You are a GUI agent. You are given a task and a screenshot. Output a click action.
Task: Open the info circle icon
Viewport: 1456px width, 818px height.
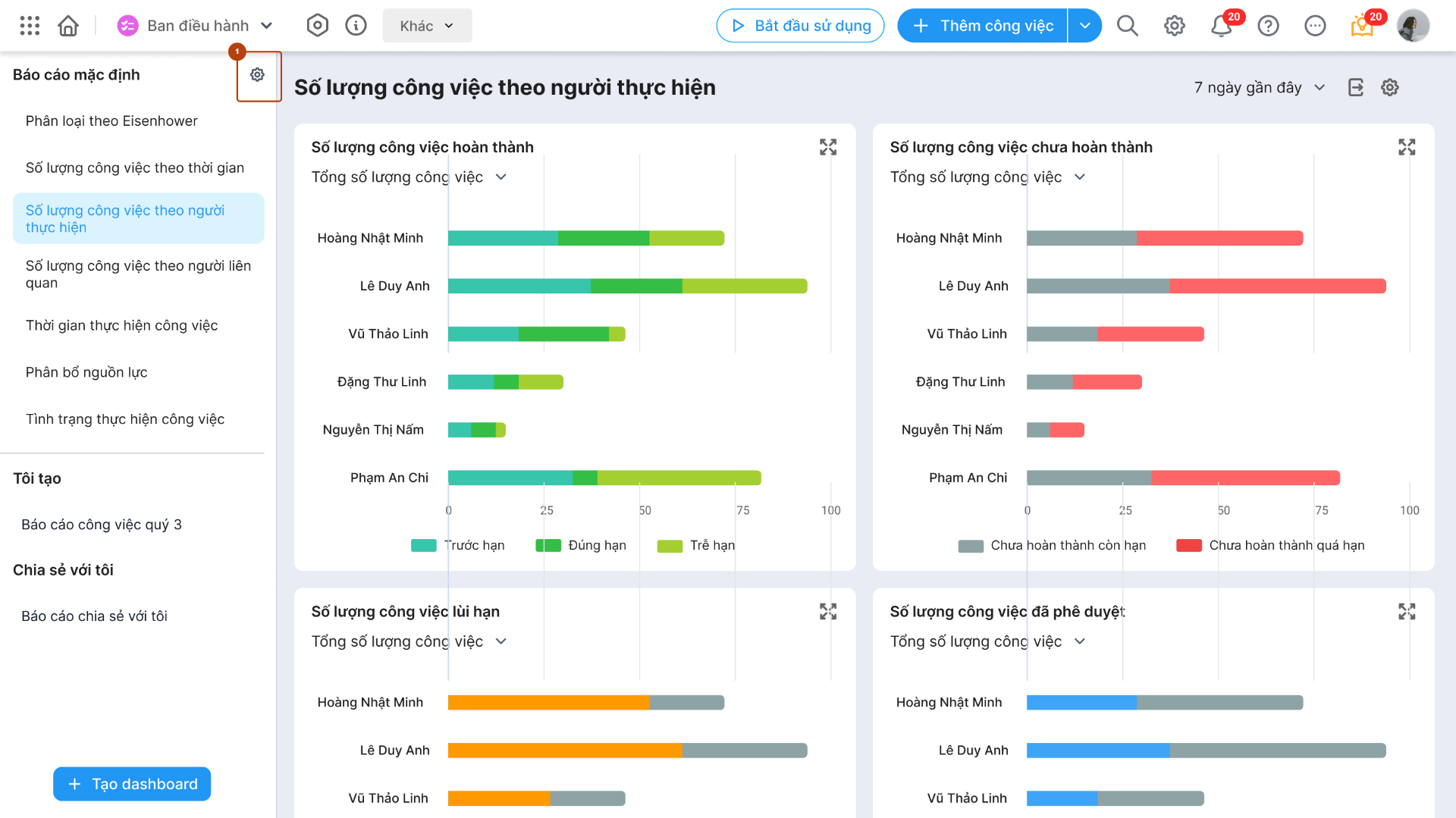[356, 26]
